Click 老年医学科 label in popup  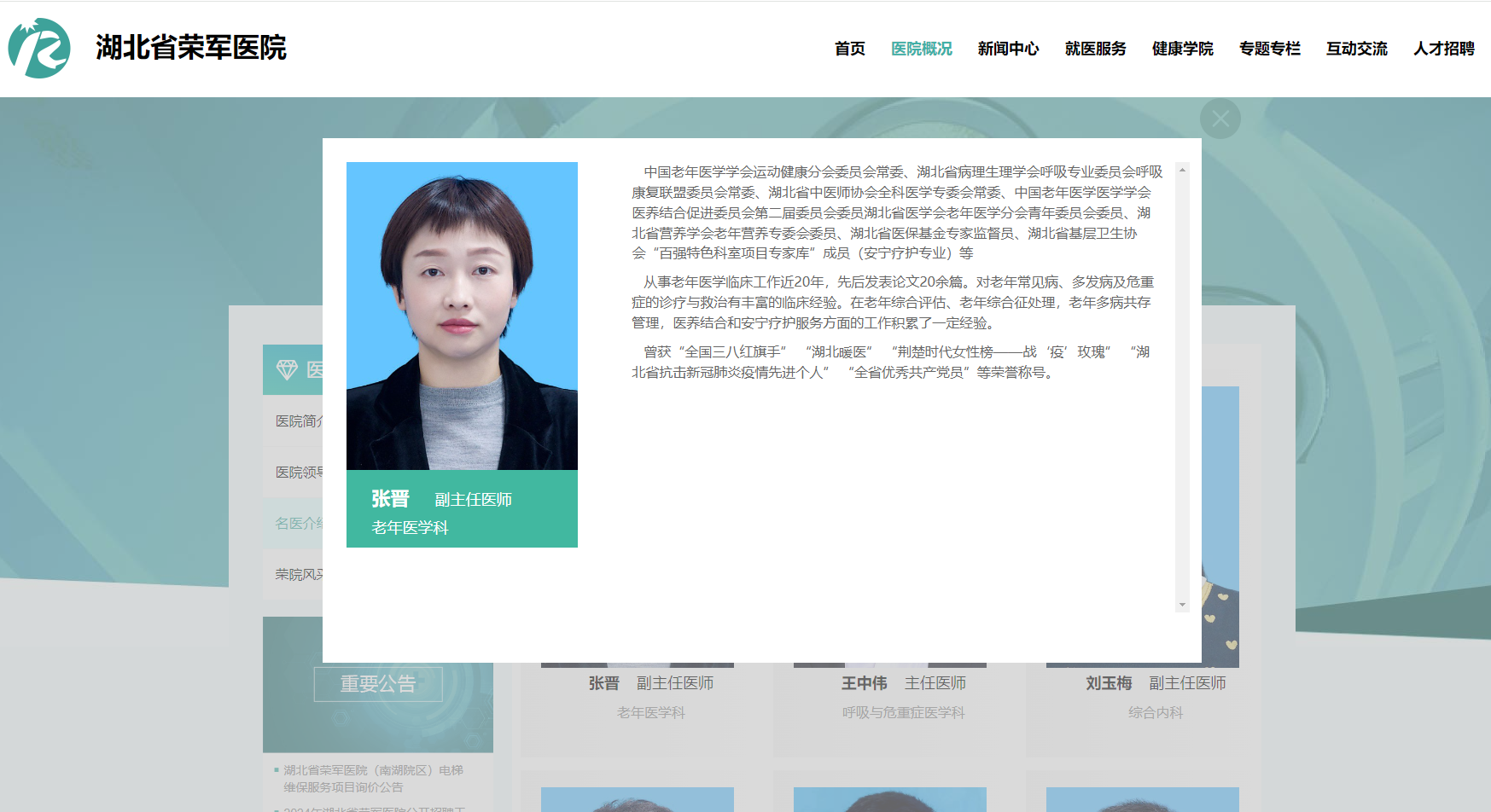click(410, 528)
